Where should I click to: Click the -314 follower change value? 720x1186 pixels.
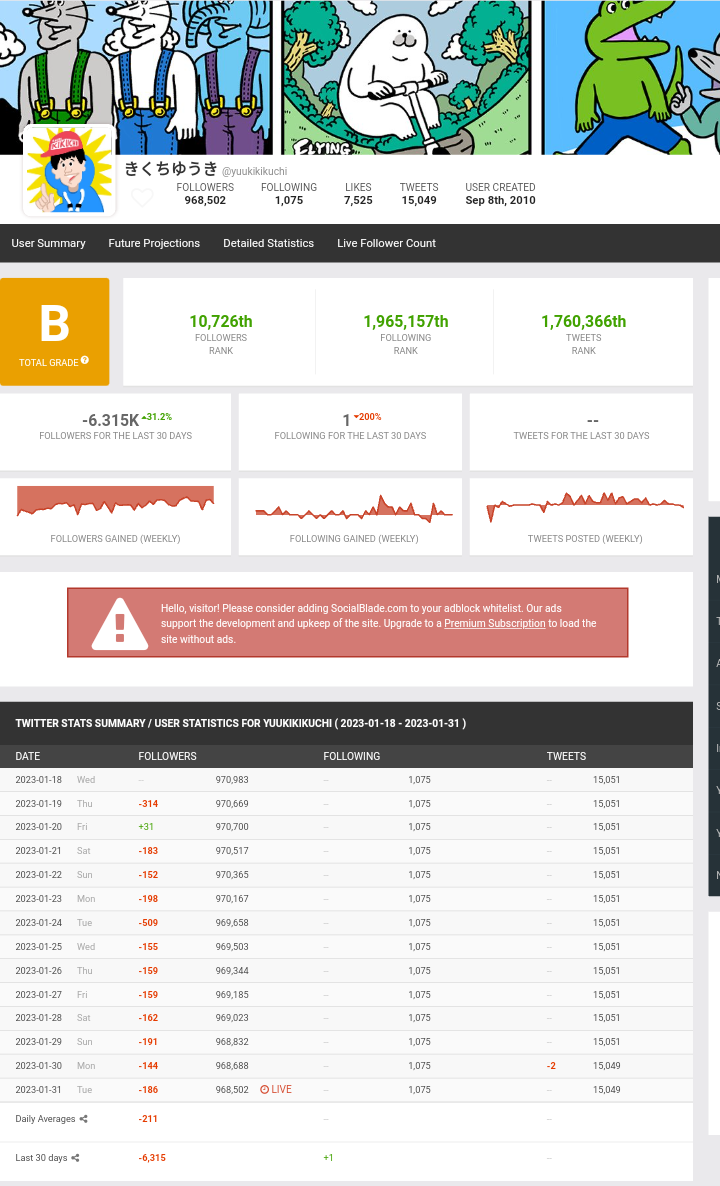click(148, 804)
